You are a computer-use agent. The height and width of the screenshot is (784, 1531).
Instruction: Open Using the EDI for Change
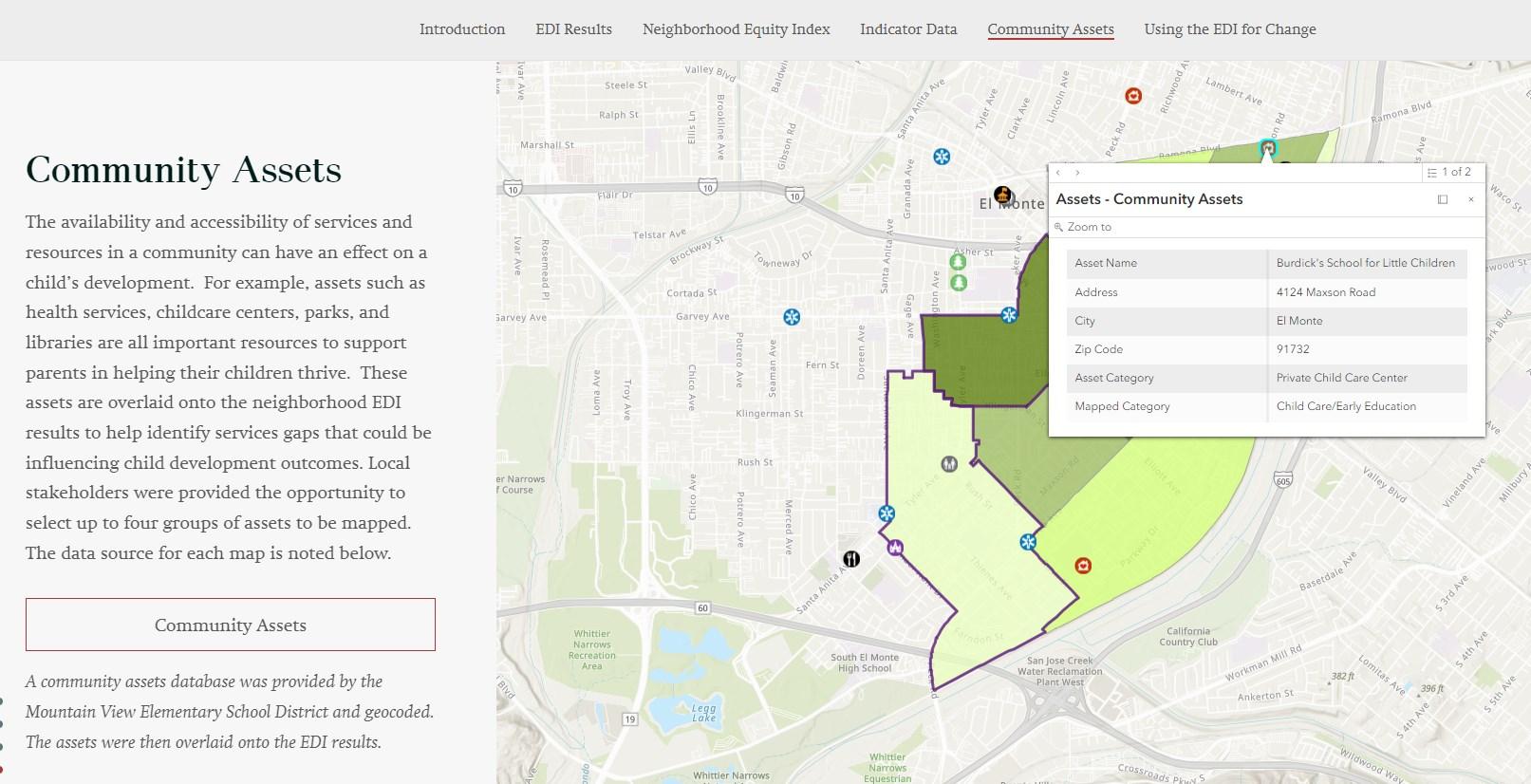point(1230,29)
